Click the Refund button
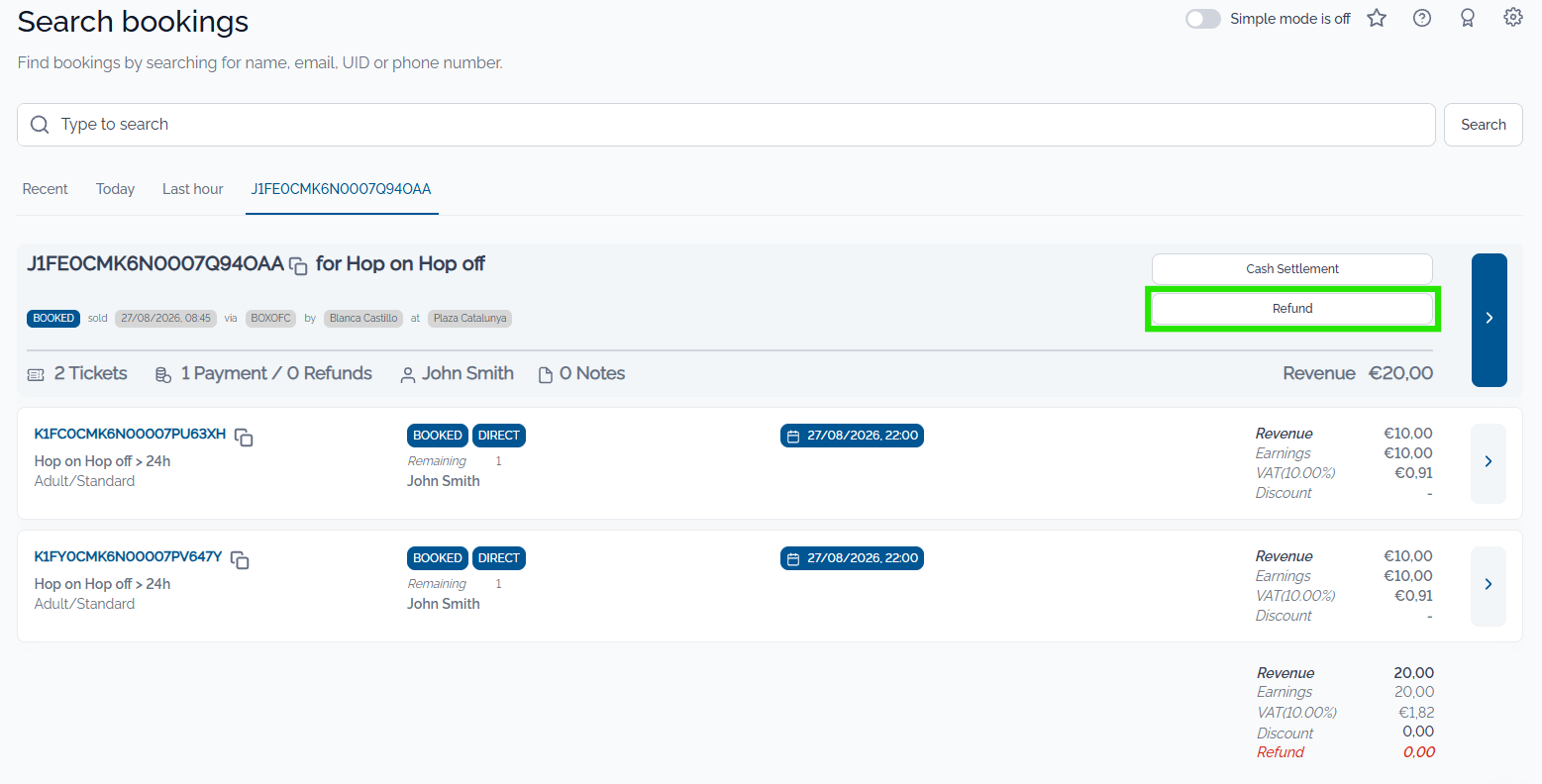This screenshot has width=1542, height=784. 1292,309
